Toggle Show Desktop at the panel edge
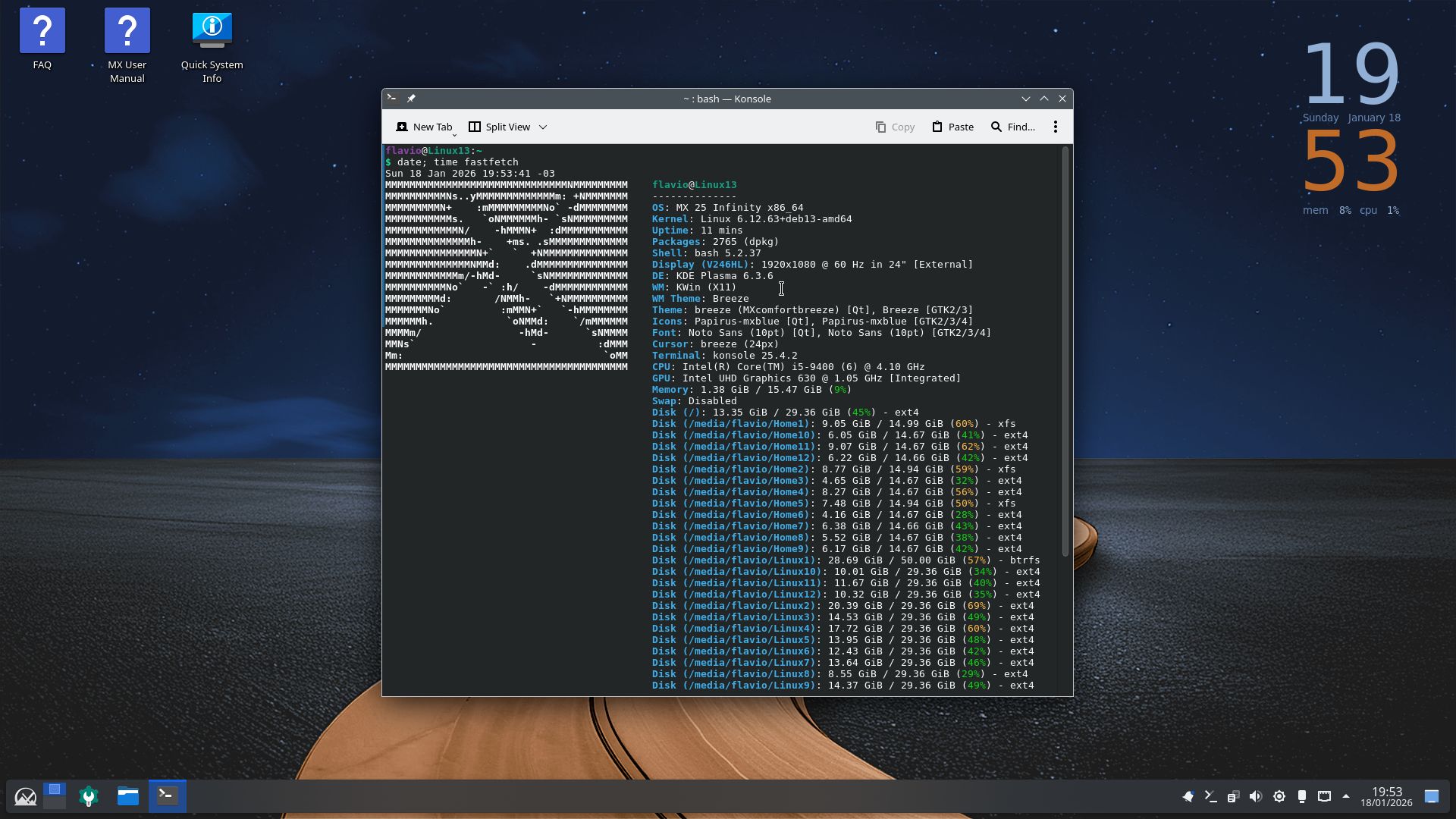Image resolution: width=1456 pixels, height=819 pixels. (x=1431, y=796)
